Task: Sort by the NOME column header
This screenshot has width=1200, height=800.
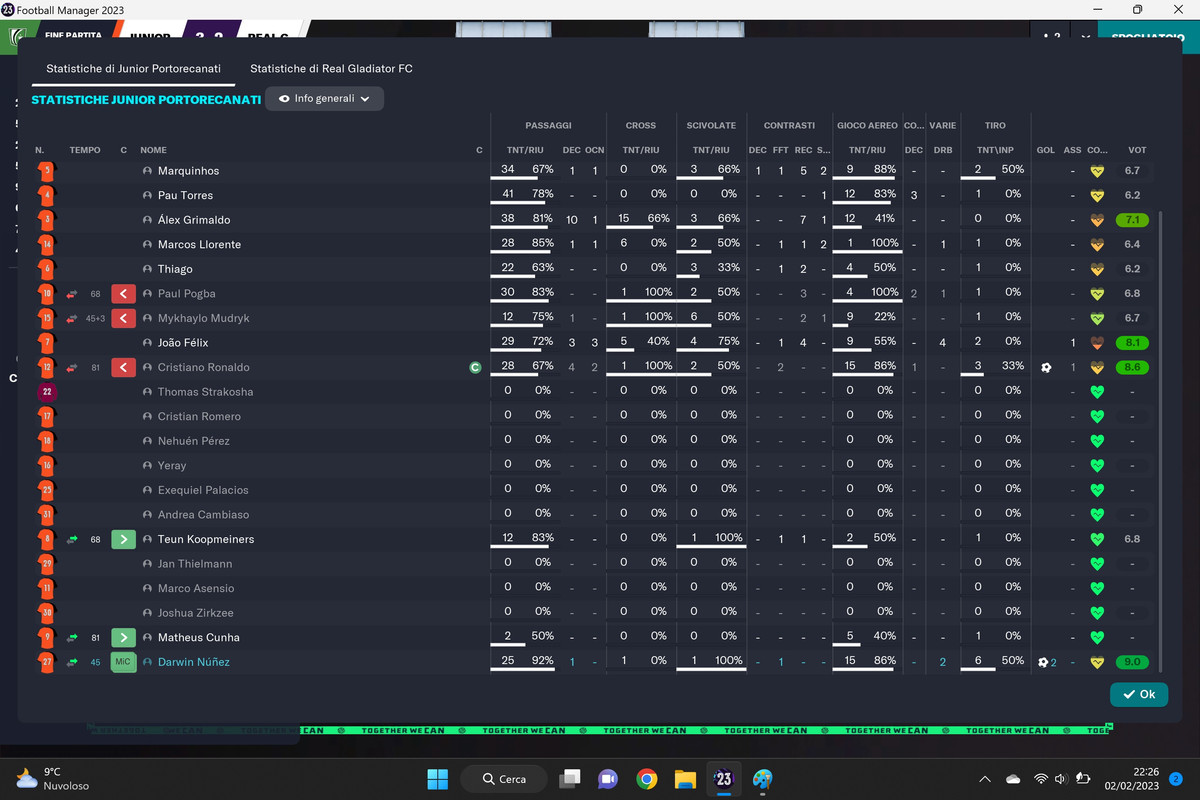Action: point(153,150)
